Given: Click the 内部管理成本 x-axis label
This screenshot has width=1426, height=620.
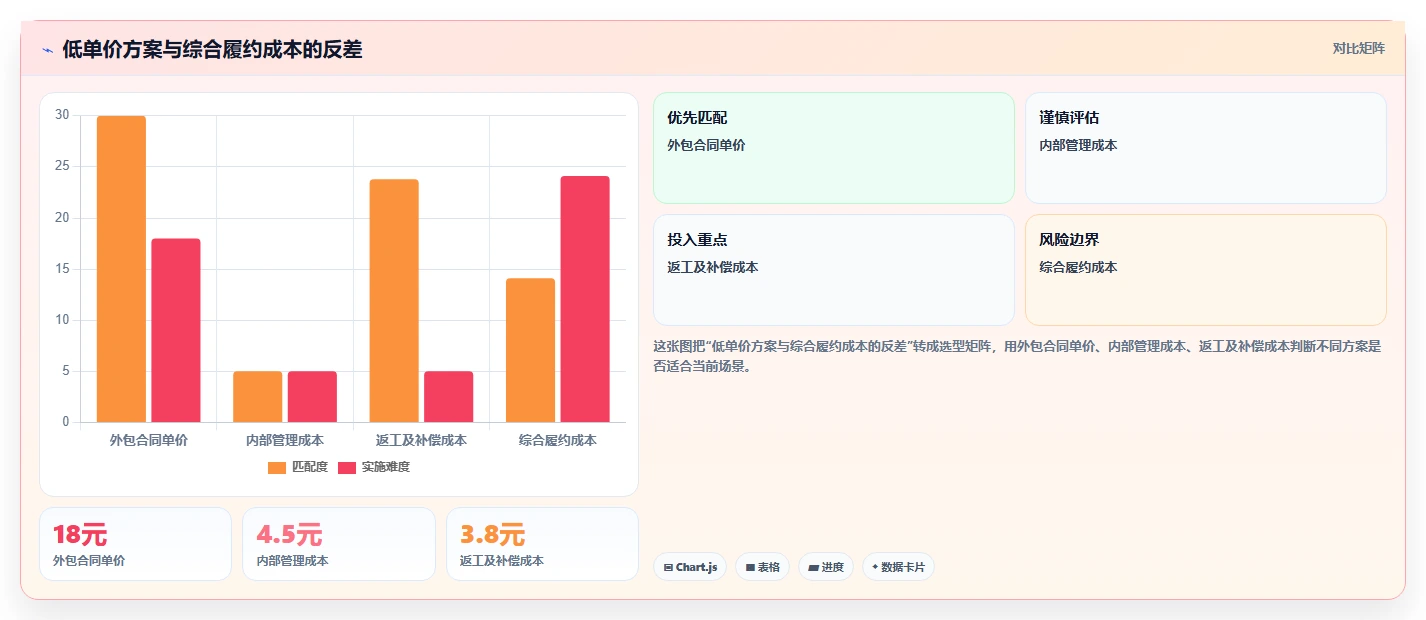Looking at the screenshot, I should (285, 440).
